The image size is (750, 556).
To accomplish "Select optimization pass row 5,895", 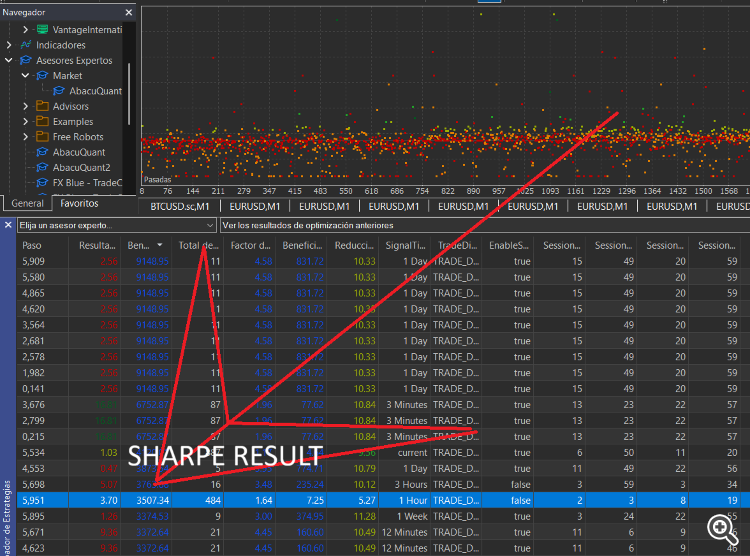I will click(383, 516).
